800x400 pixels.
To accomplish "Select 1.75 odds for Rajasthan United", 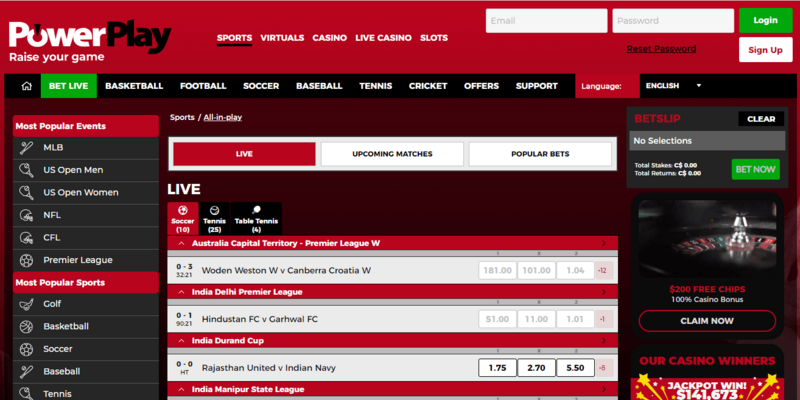I will (498, 368).
